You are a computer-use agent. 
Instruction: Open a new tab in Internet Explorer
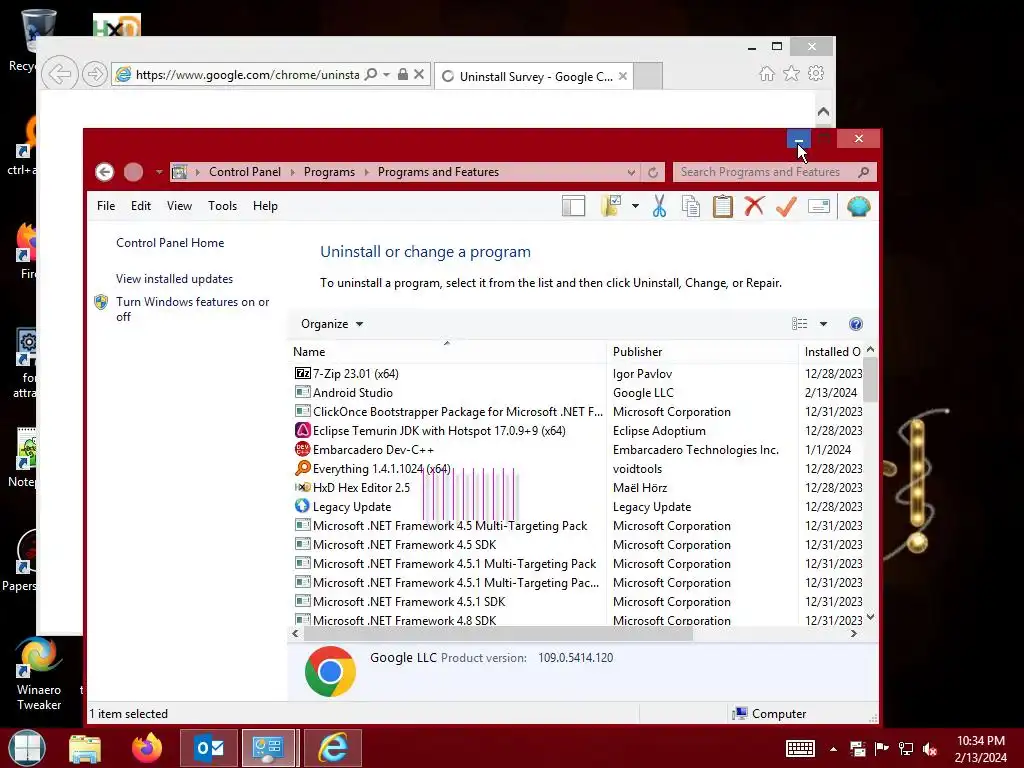pos(648,76)
